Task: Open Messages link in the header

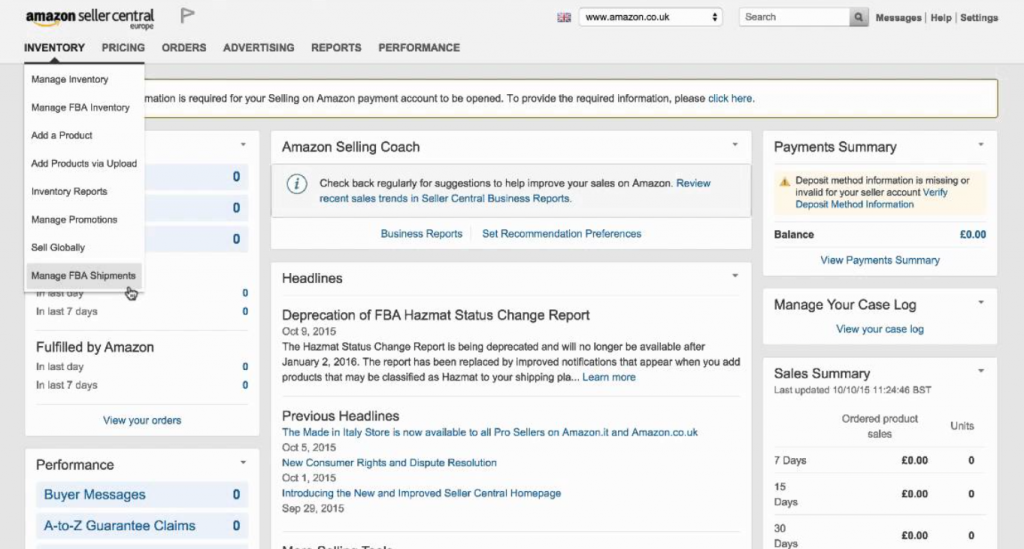Action: pyautogui.click(x=898, y=18)
